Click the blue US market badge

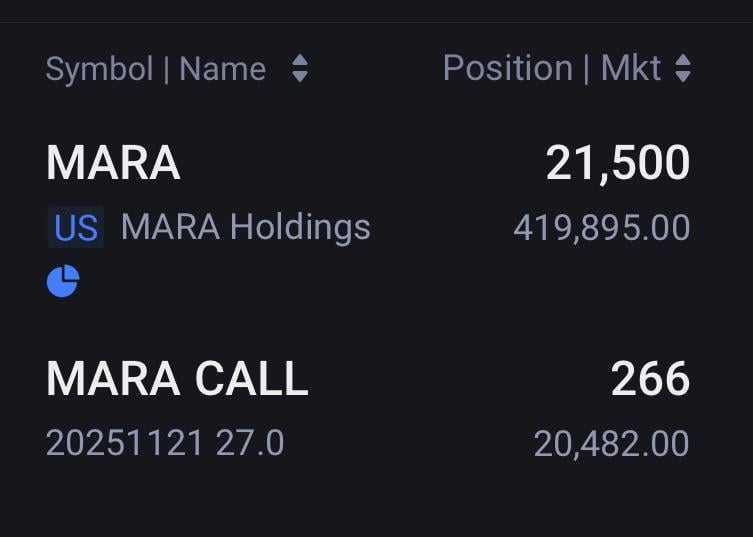tap(76, 228)
